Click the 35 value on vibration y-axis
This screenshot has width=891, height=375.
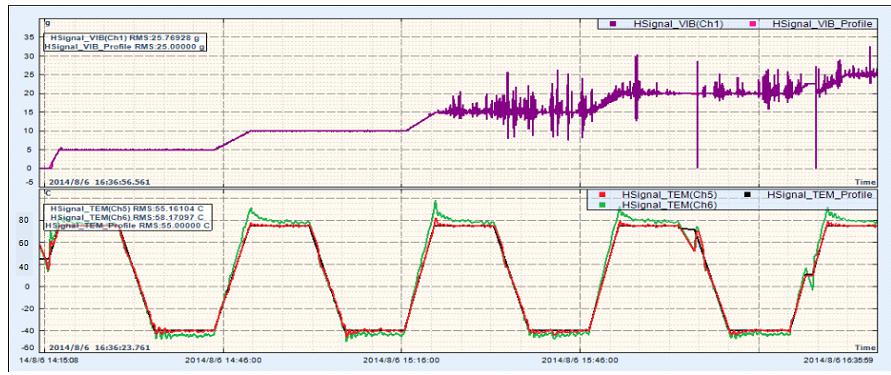tap(30, 37)
